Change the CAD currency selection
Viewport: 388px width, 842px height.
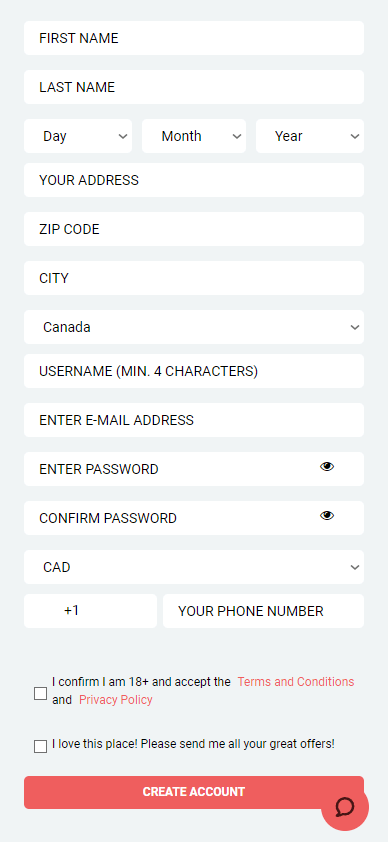(x=194, y=567)
